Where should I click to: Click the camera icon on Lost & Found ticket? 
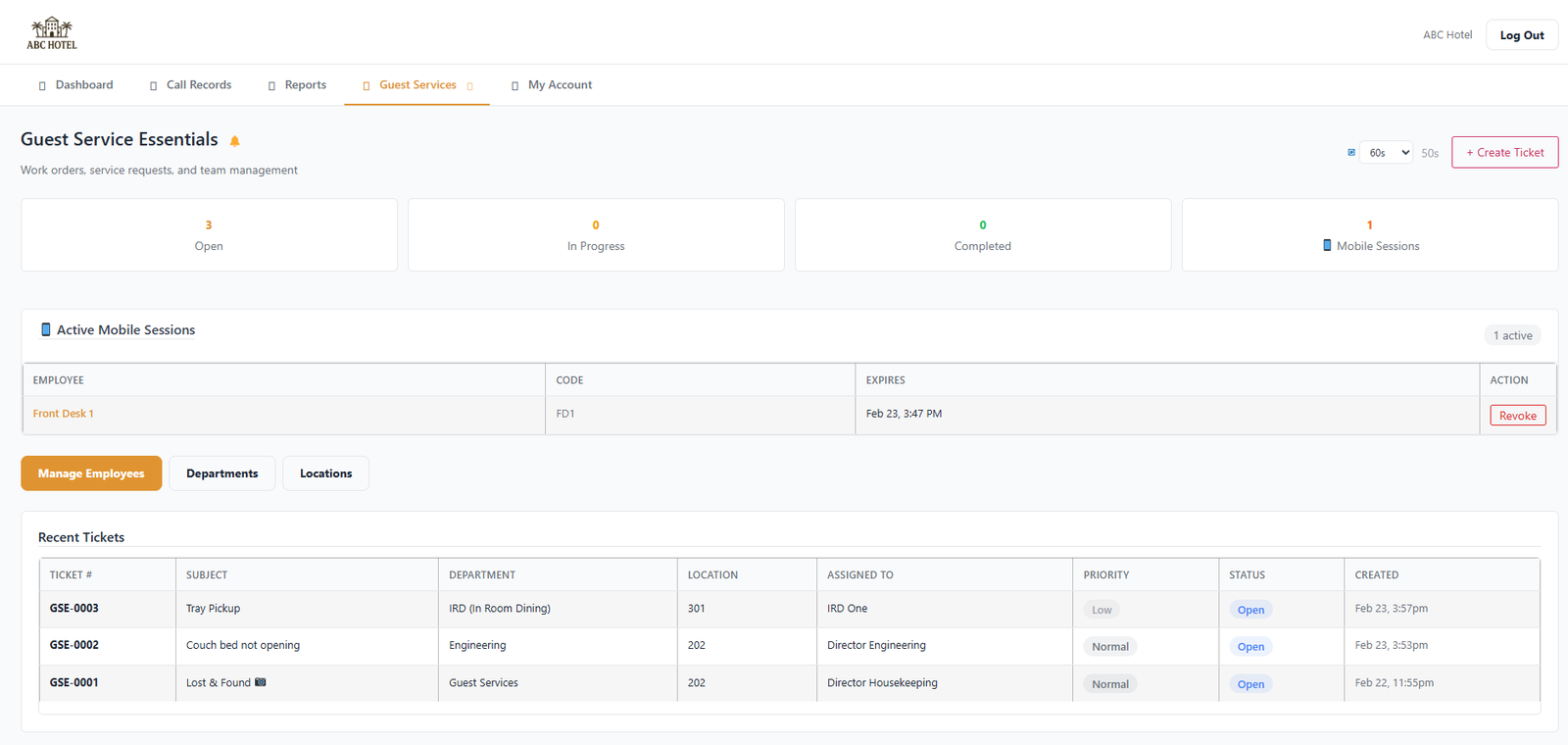pyautogui.click(x=261, y=682)
